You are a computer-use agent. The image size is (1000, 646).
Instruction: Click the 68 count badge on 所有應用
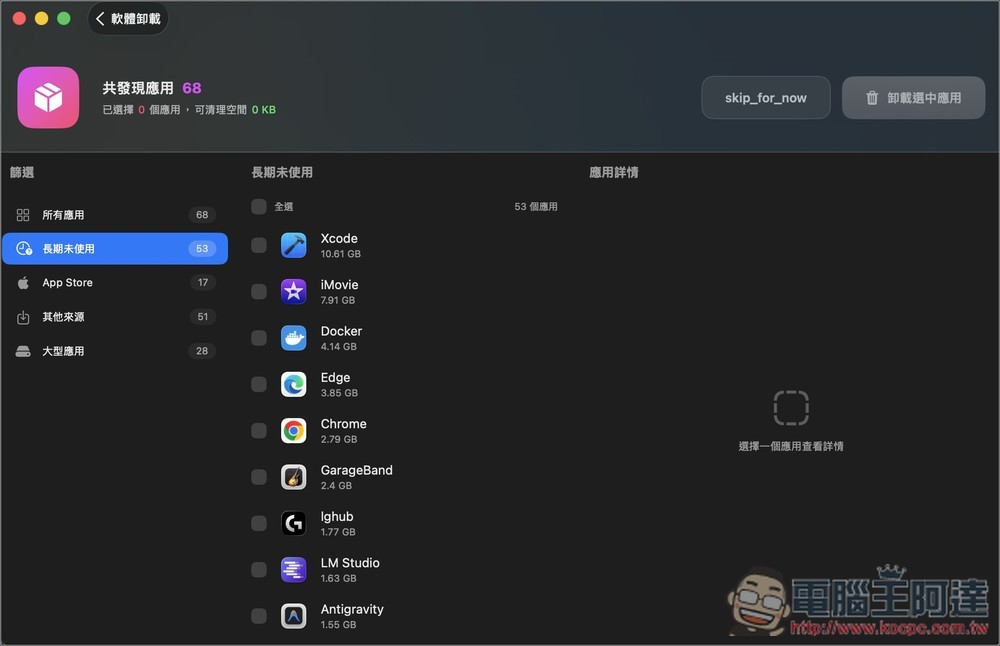202,215
